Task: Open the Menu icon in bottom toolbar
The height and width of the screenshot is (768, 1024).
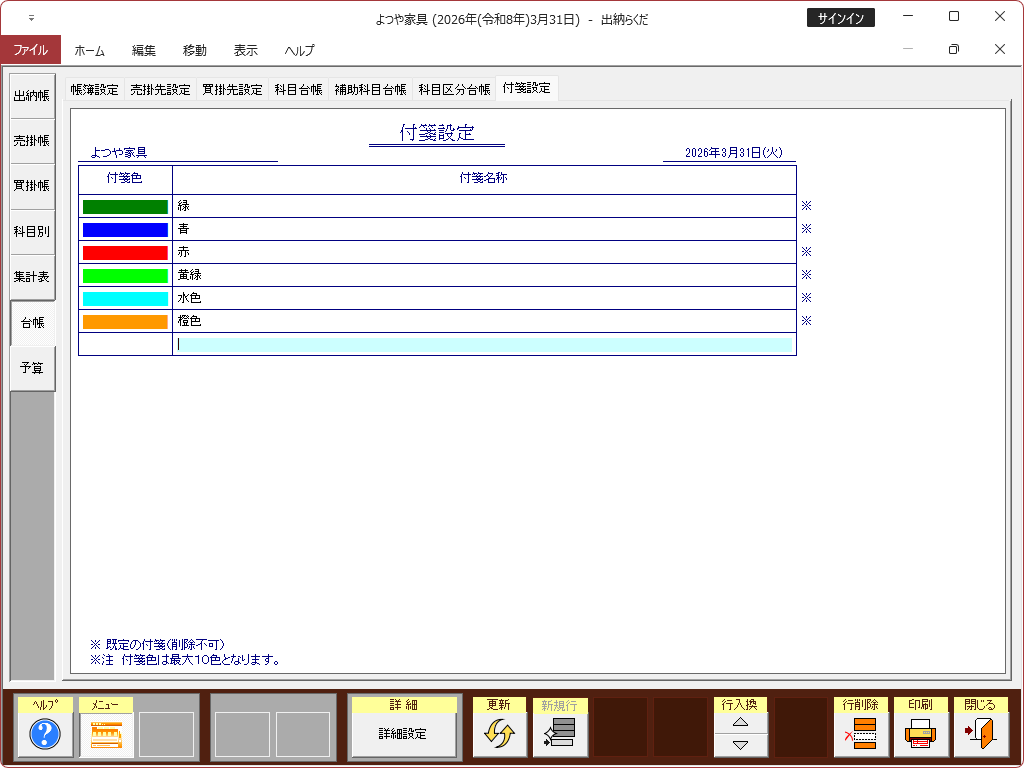Action: point(105,735)
